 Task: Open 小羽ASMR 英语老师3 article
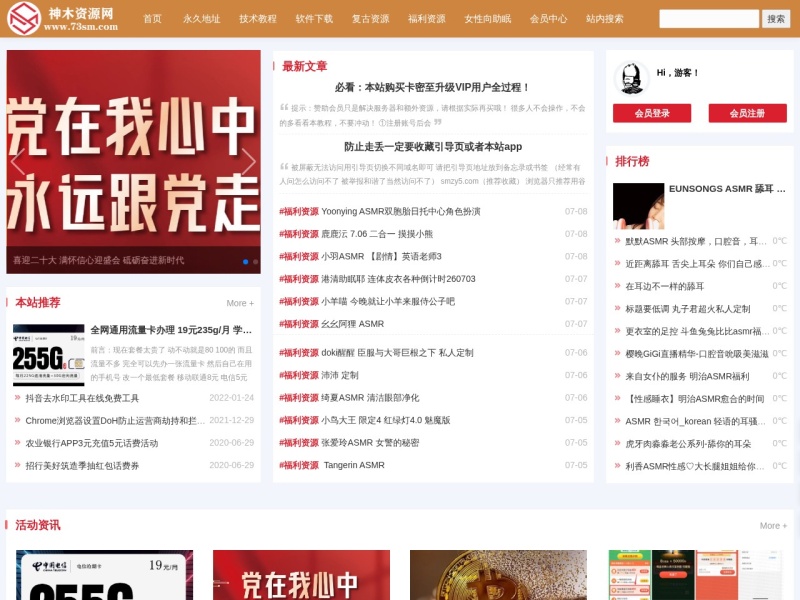click(x=381, y=256)
